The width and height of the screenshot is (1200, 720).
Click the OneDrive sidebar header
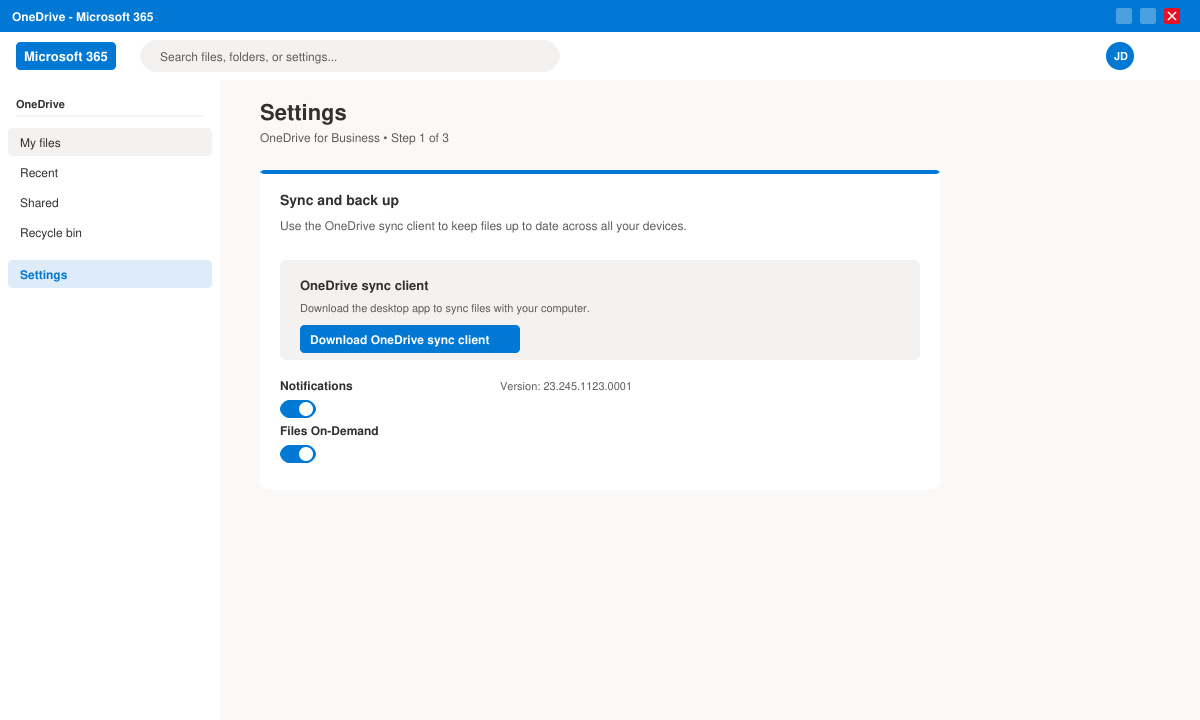point(40,104)
